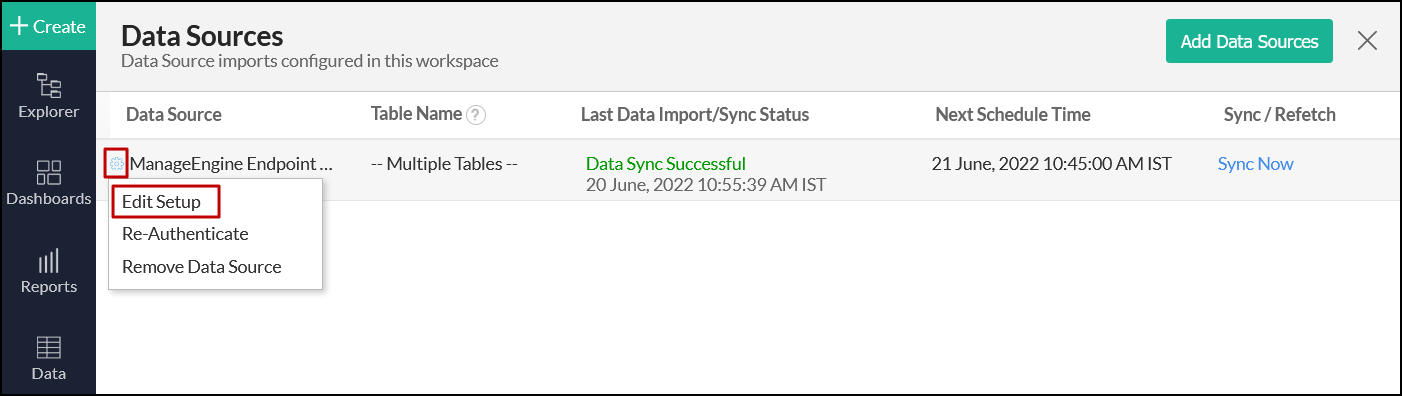
Task: Click the Sync / Refetch column header
Action: tap(1279, 115)
